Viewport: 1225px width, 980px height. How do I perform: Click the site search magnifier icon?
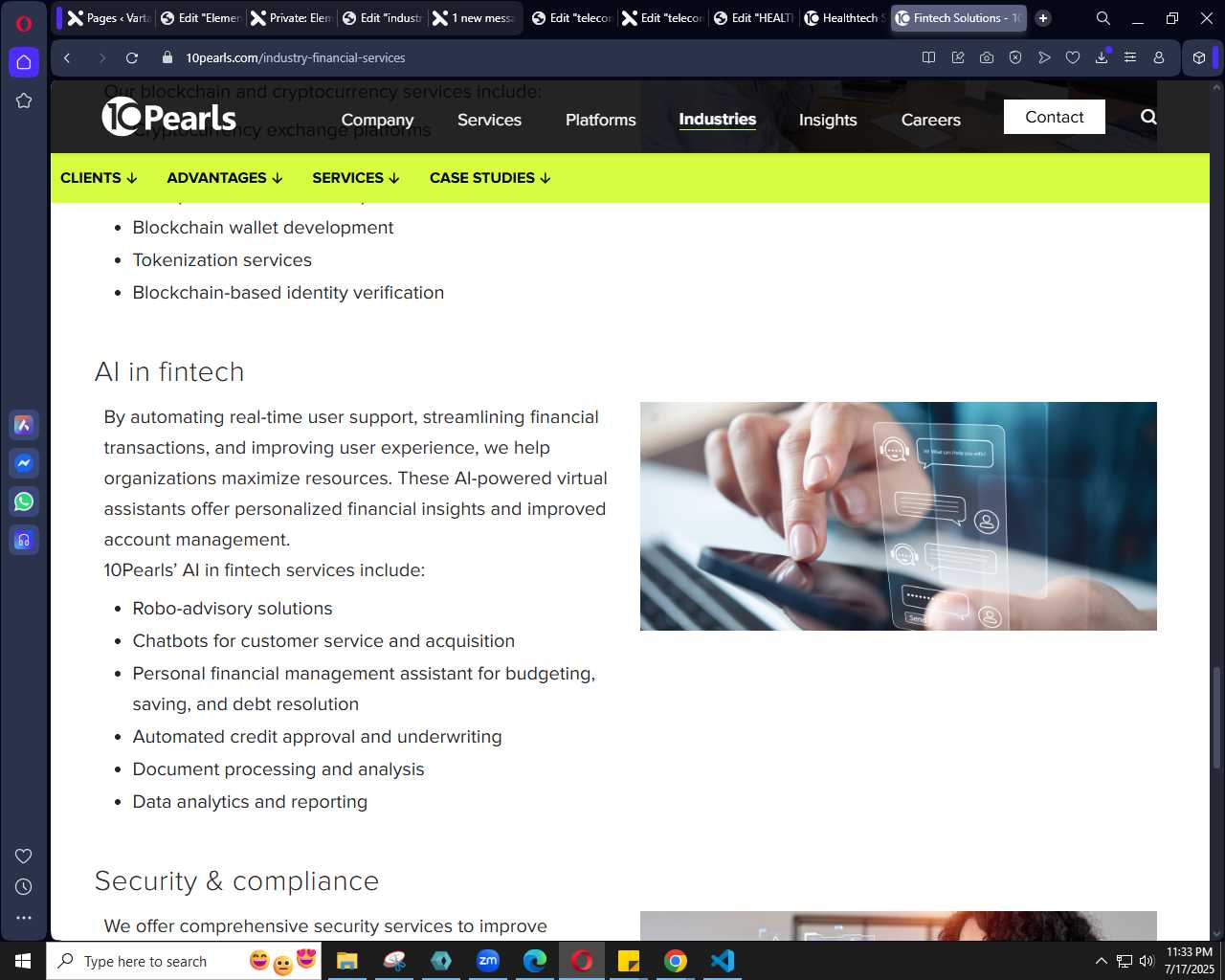coord(1148,117)
